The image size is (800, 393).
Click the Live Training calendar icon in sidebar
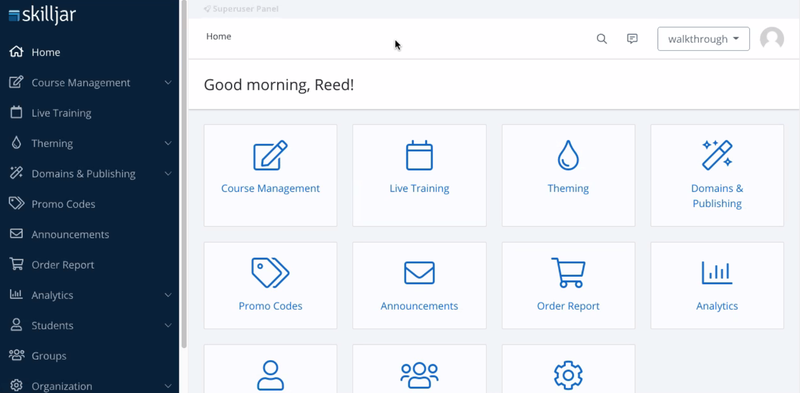16,113
